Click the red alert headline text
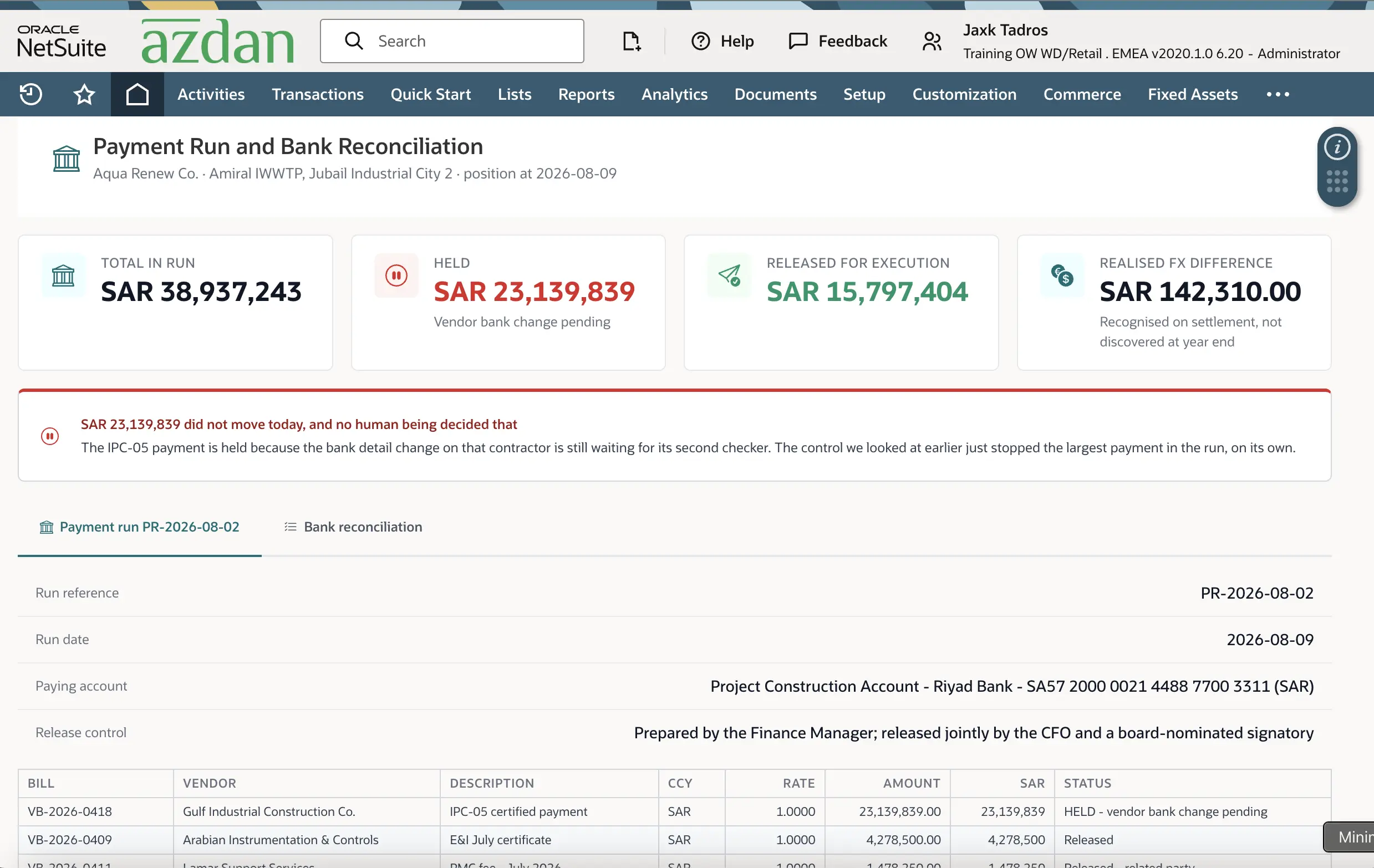 point(298,425)
